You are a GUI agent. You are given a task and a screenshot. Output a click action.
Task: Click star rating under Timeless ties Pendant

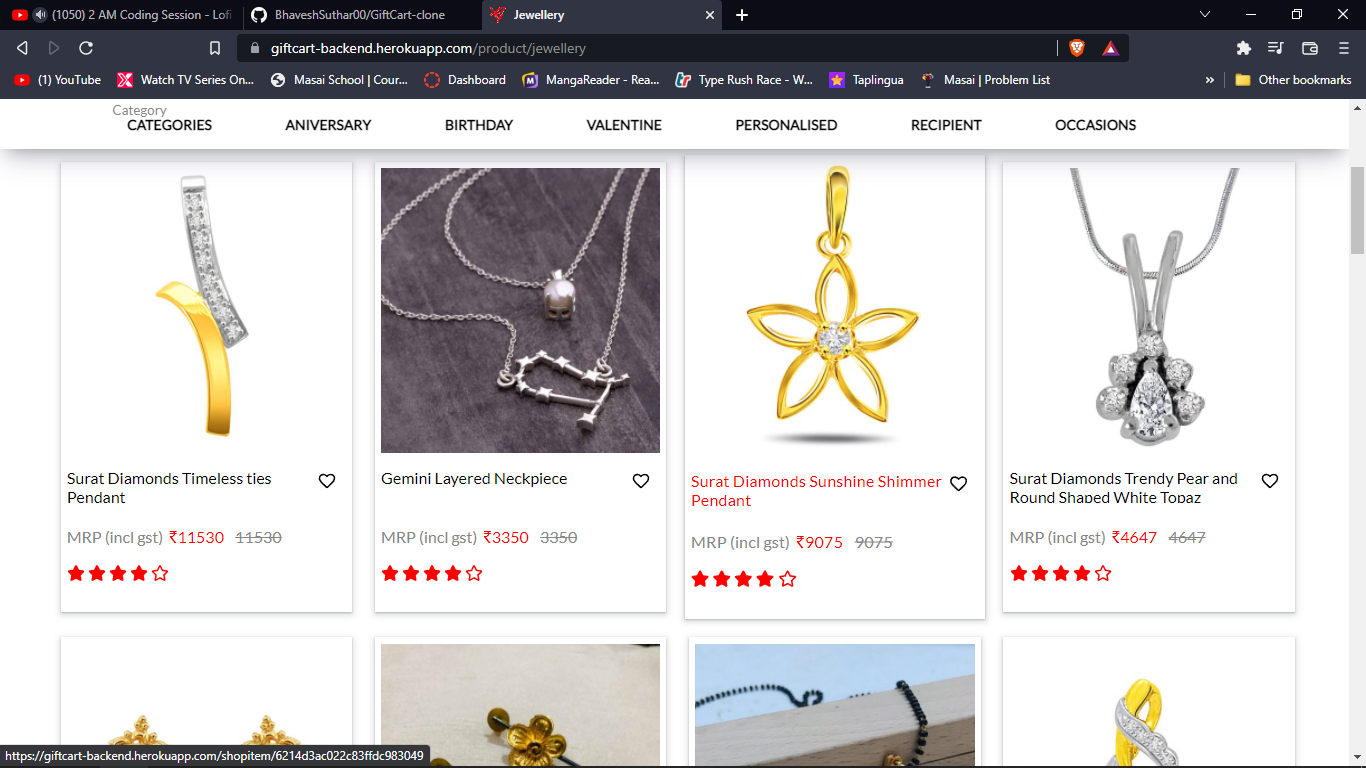coord(118,573)
